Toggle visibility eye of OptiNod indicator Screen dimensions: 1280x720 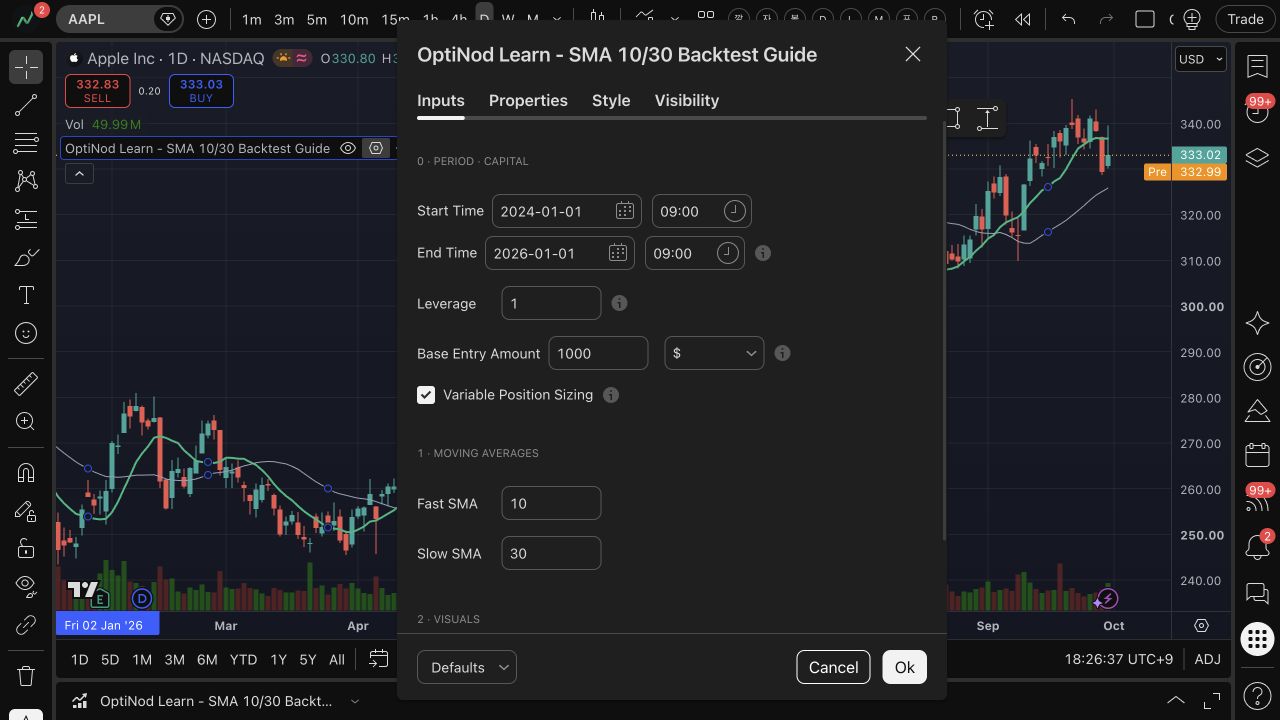pyautogui.click(x=348, y=148)
